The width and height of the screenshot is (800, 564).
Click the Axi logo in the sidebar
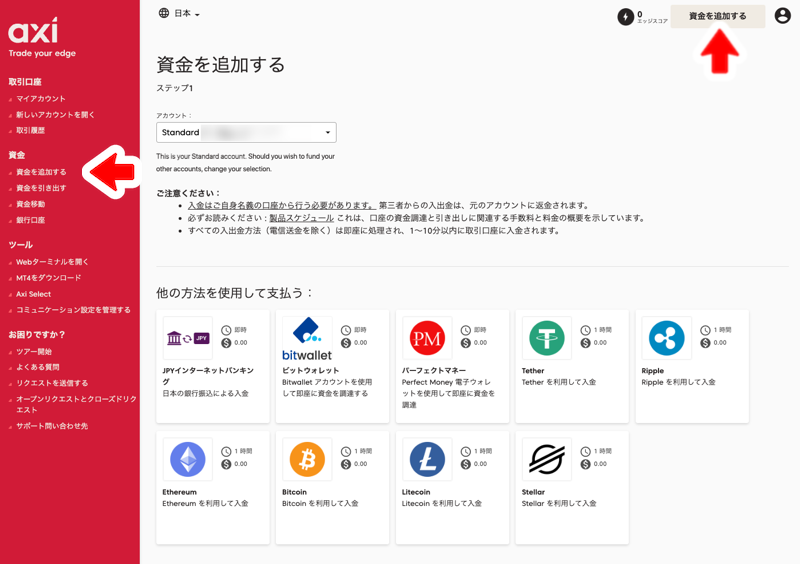click(x=33, y=31)
